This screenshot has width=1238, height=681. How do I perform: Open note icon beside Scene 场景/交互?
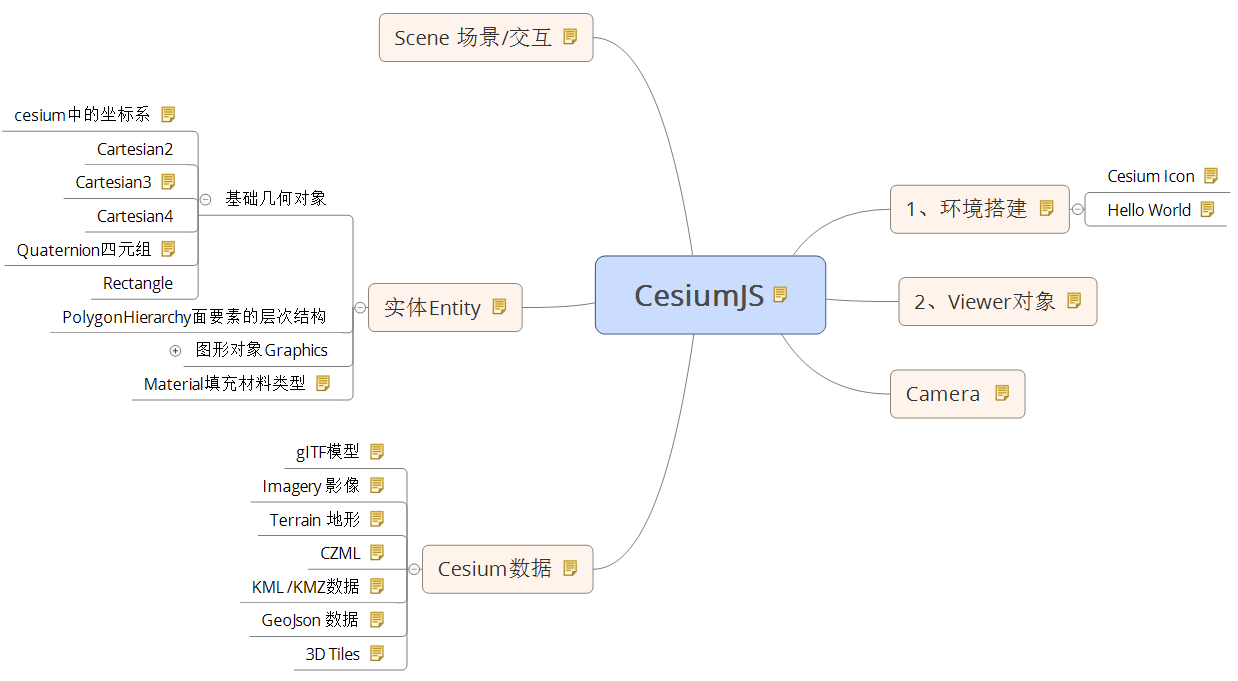point(570,37)
